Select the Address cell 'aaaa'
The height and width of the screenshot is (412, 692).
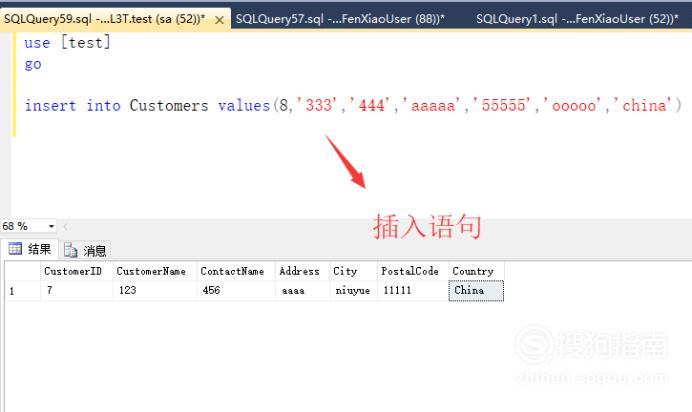point(303,291)
